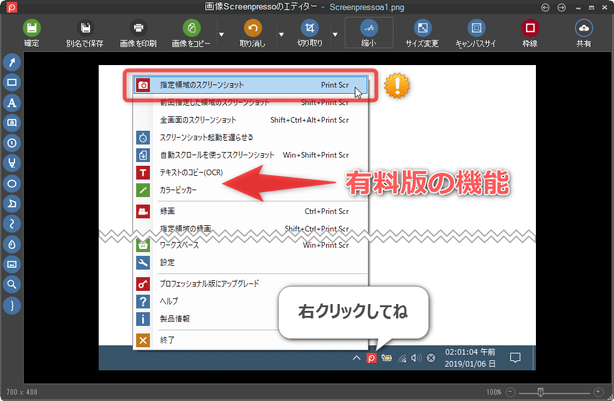Select the blur droplet tool
614x401 pixels.
[12, 244]
